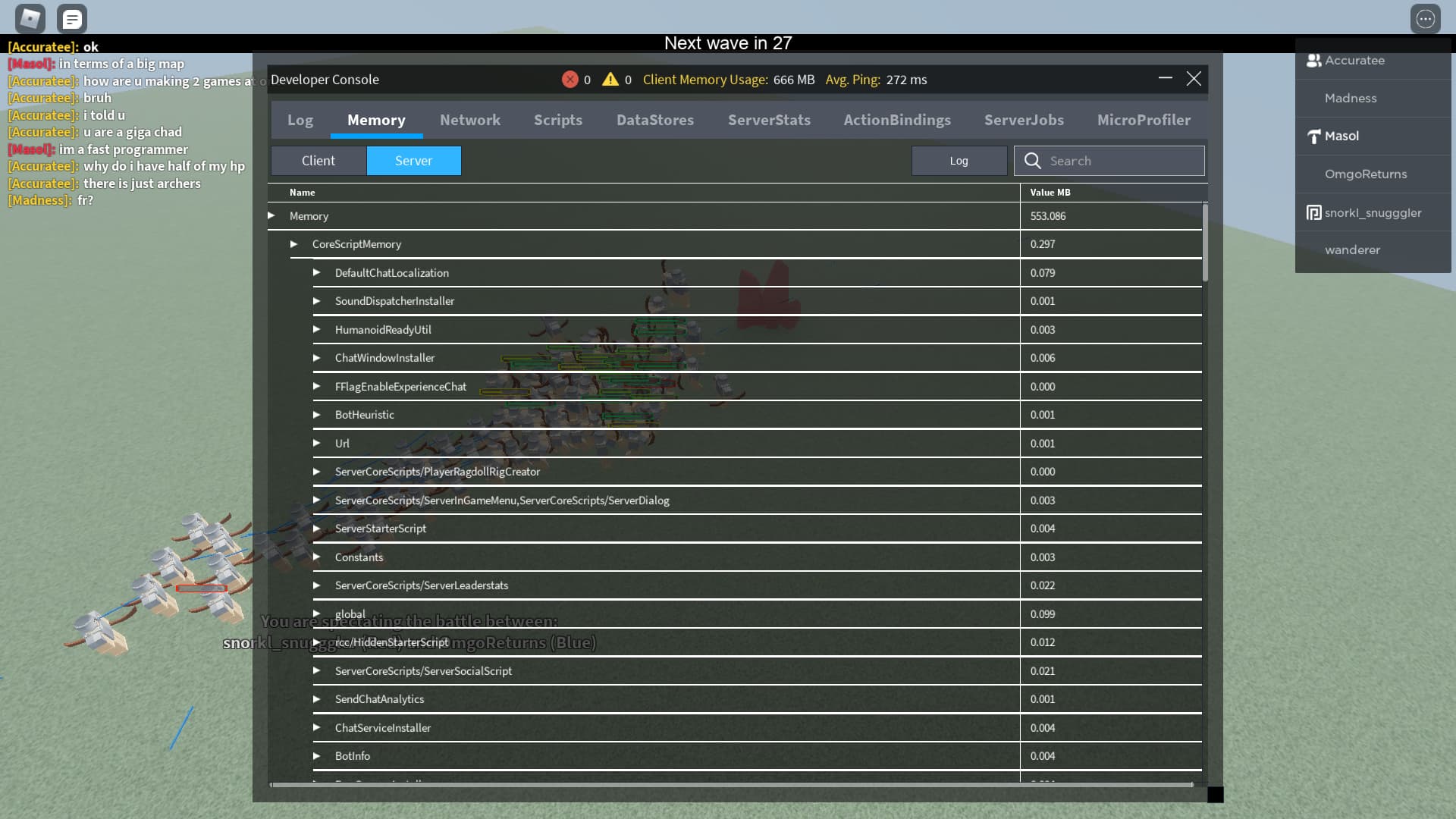Click the red error count icon

pyautogui.click(x=570, y=80)
